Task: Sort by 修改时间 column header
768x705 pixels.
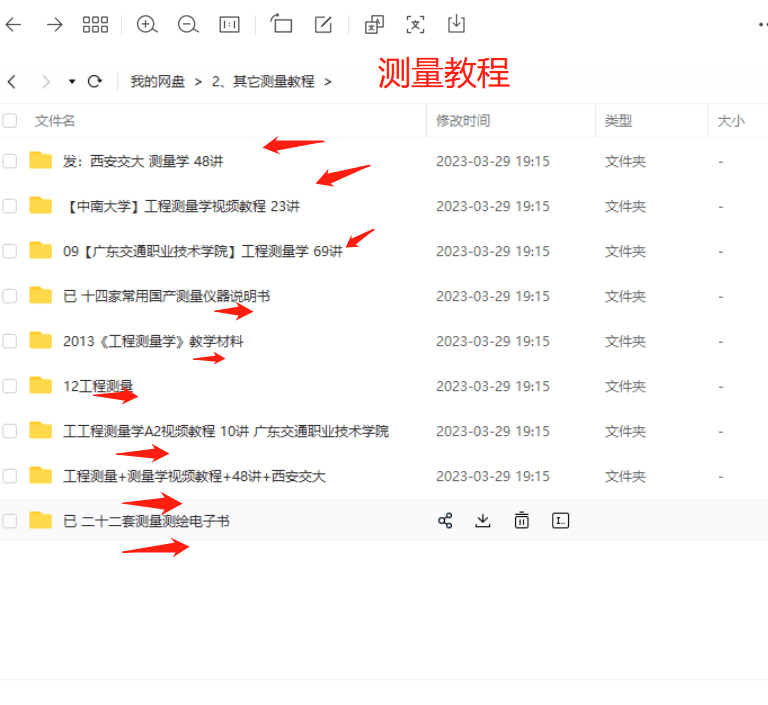Action: 463,121
